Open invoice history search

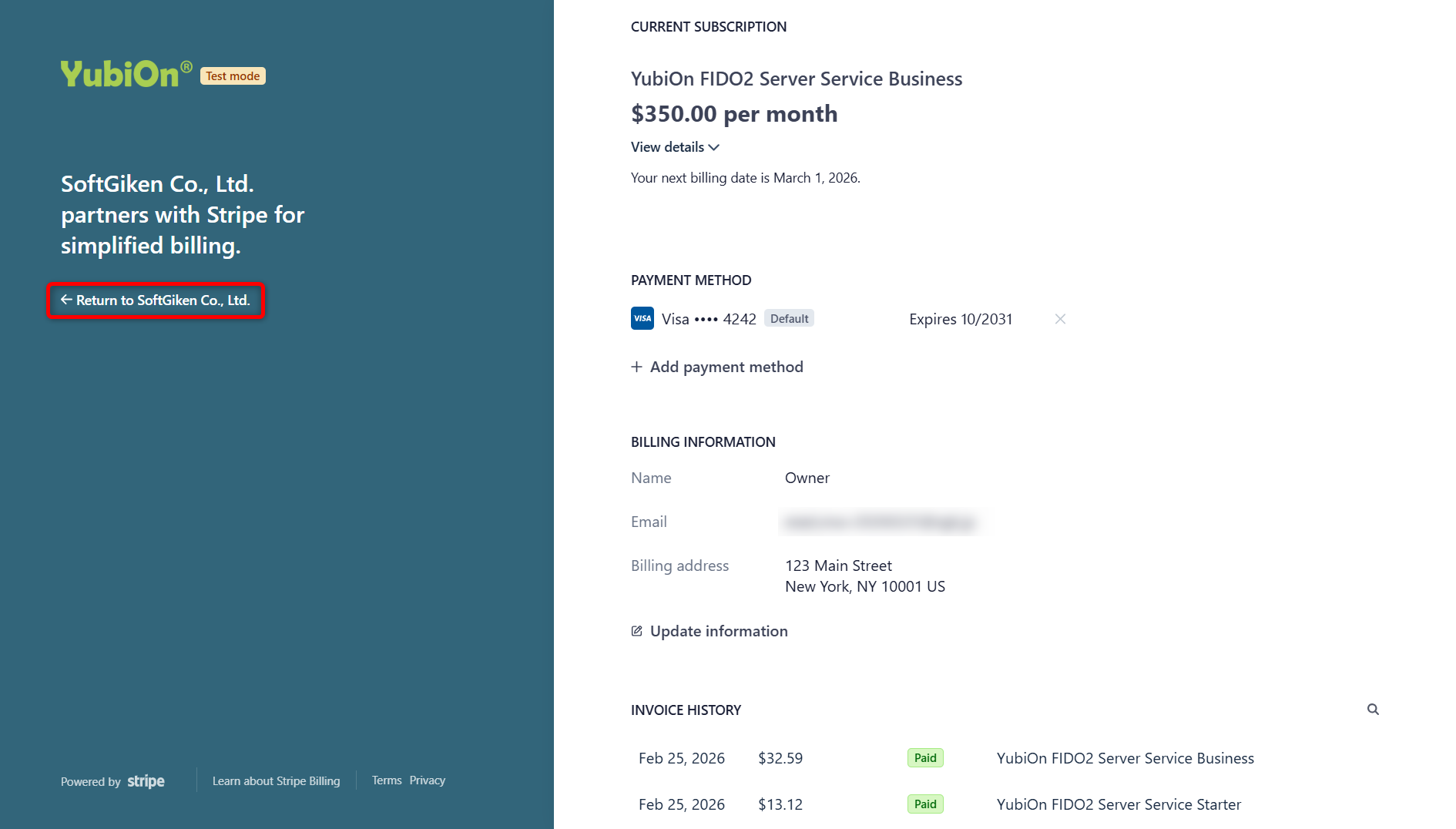(1374, 709)
